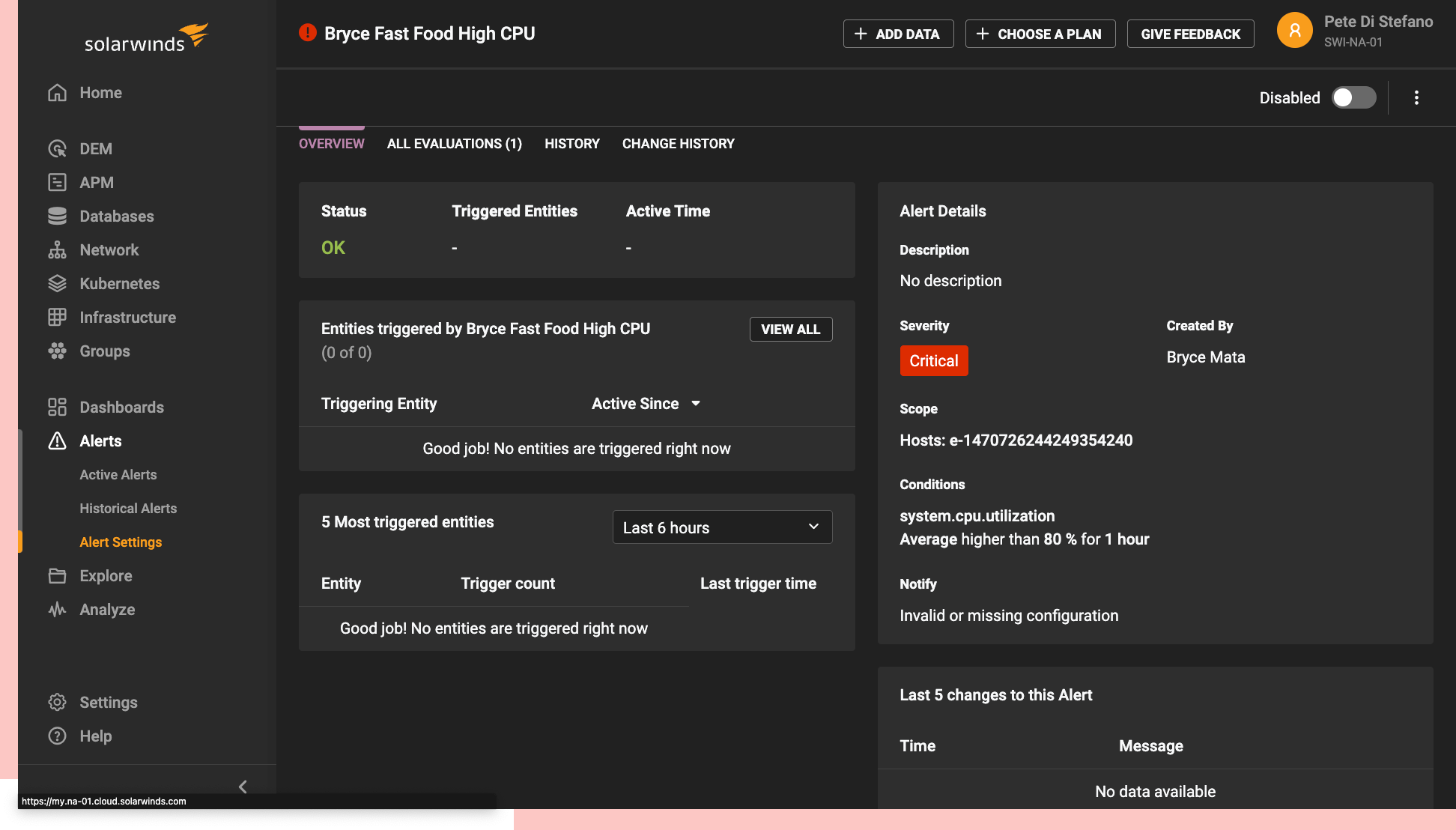Click the Give Feedback button

point(1190,33)
